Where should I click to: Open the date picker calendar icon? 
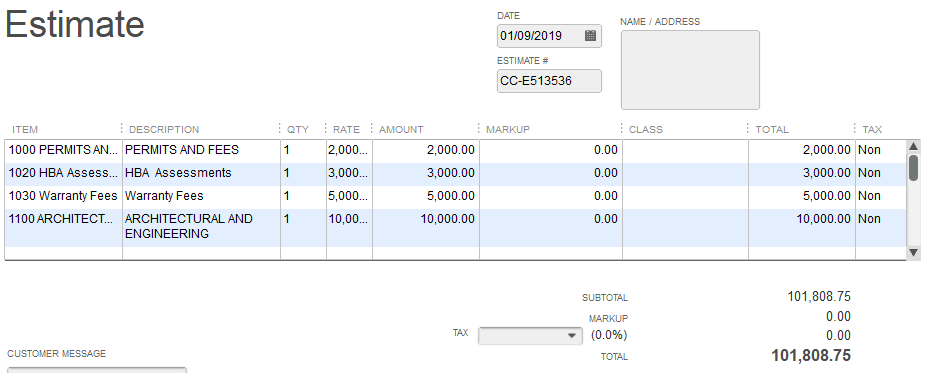[x=590, y=35]
